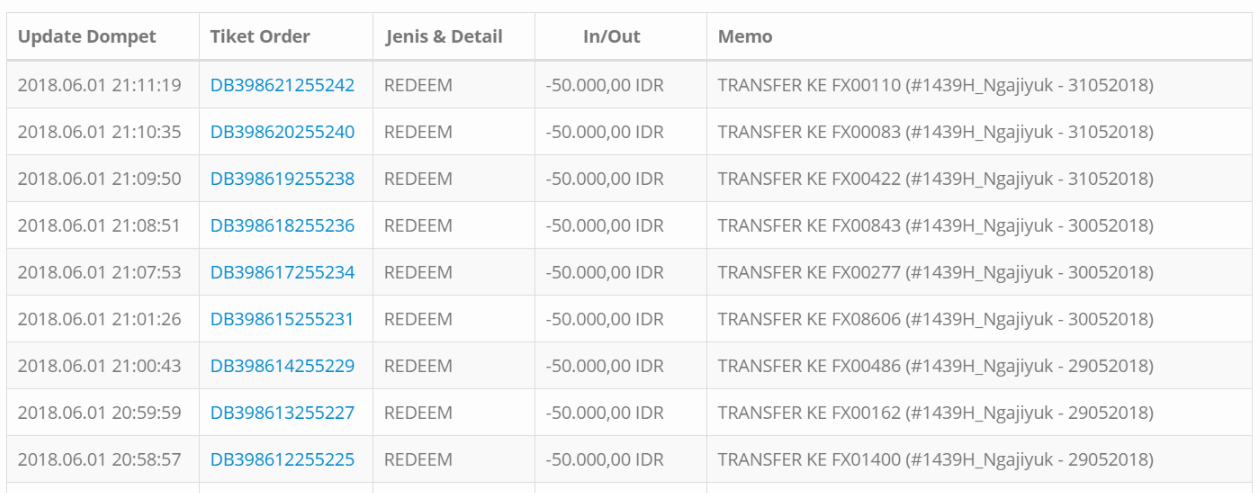
Task: Open ticket order DB398618255236
Action: pyautogui.click(x=282, y=226)
